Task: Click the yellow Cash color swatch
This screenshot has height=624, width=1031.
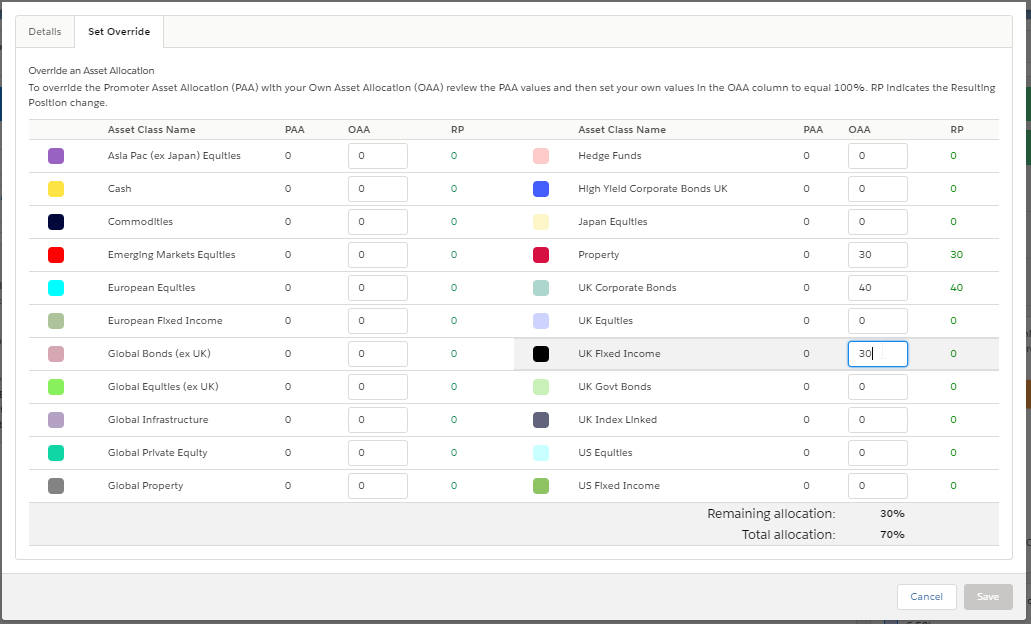Action: click(56, 189)
